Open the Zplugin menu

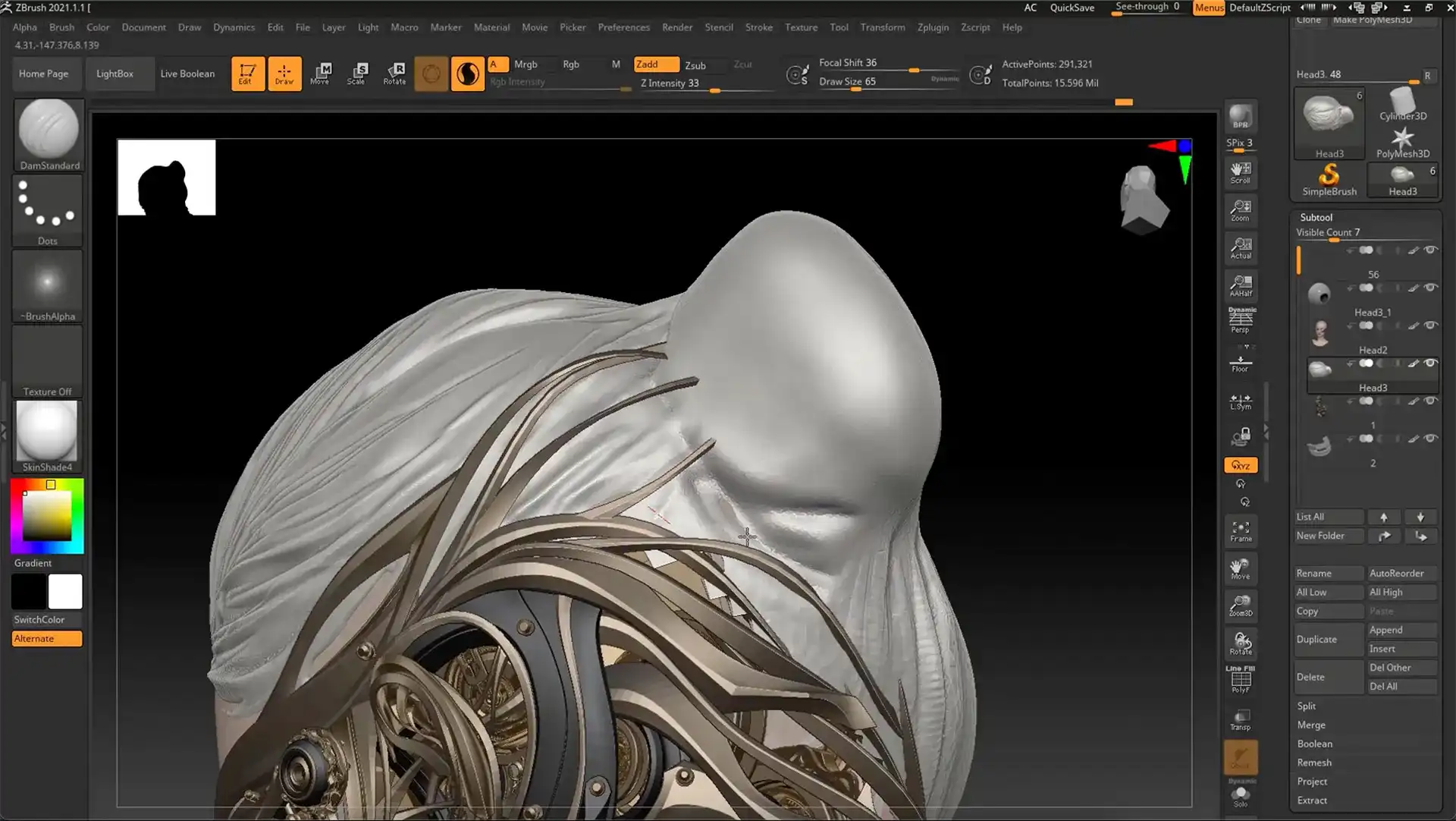click(932, 27)
